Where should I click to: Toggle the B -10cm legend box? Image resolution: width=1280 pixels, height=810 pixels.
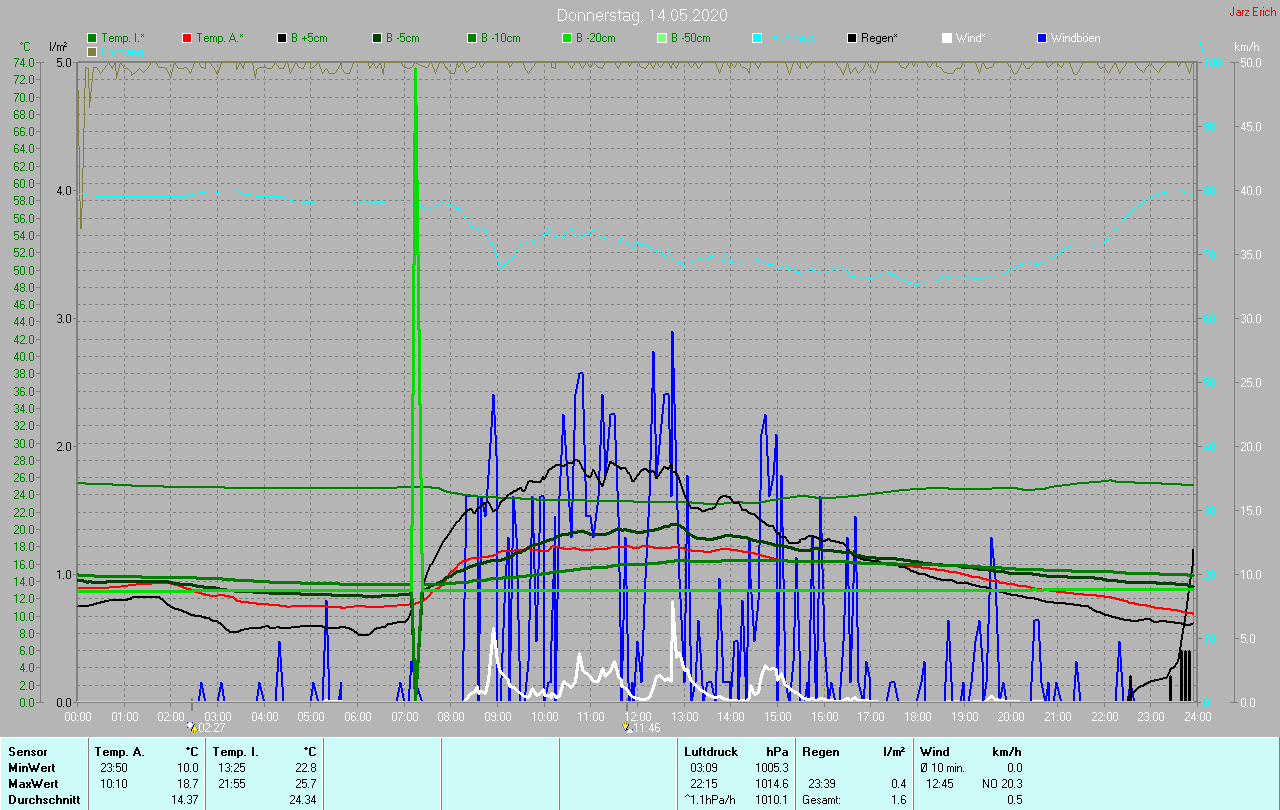click(x=473, y=38)
